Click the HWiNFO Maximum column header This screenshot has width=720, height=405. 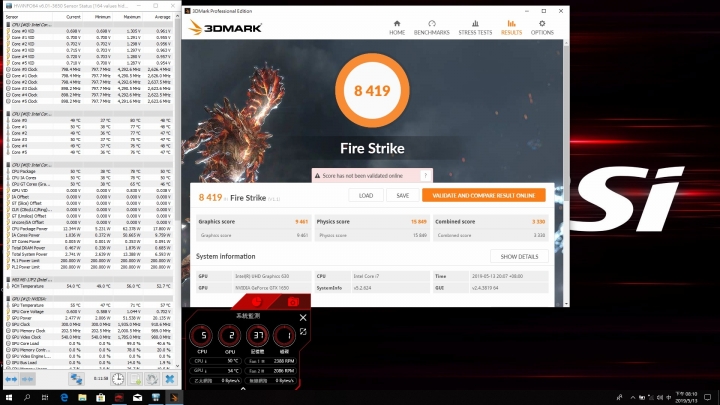pos(127,17)
